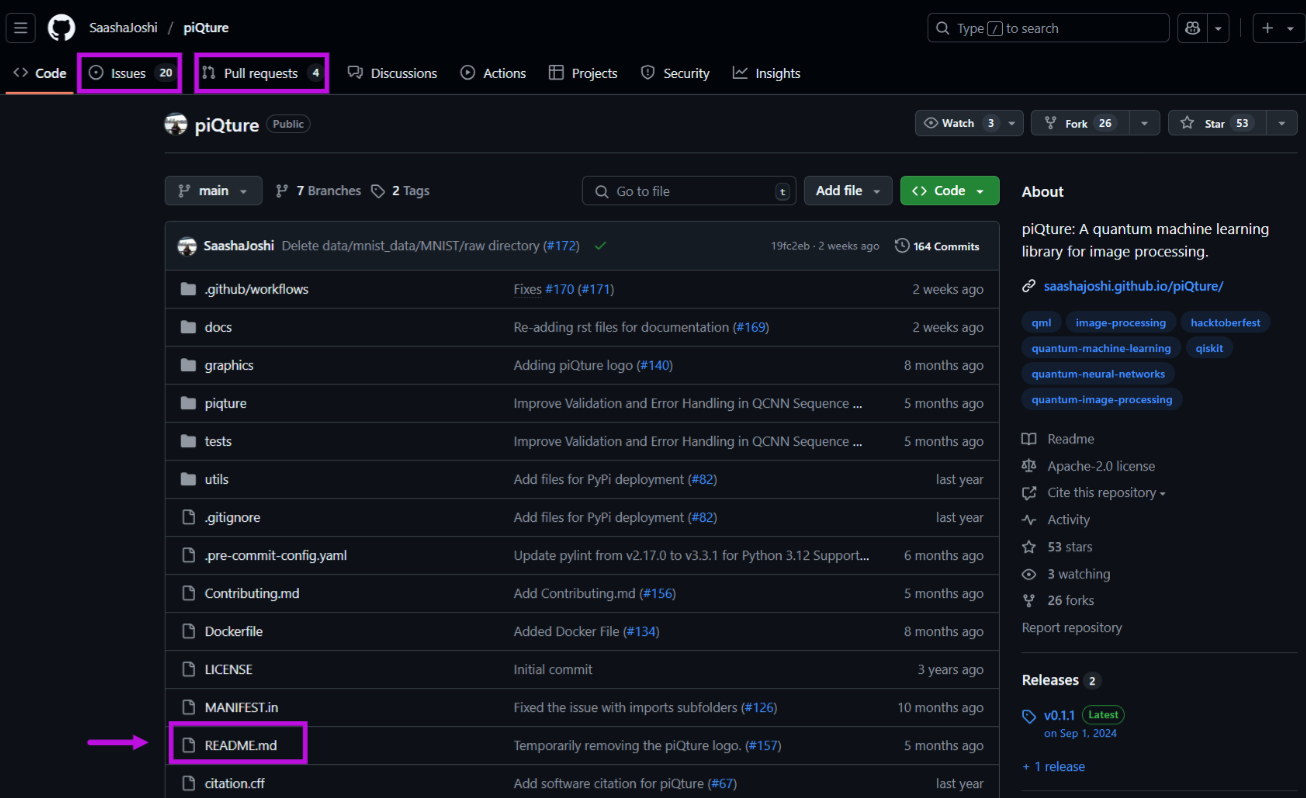
Task: Click the v0.1.1 release tag
Action: coord(1058,715)
